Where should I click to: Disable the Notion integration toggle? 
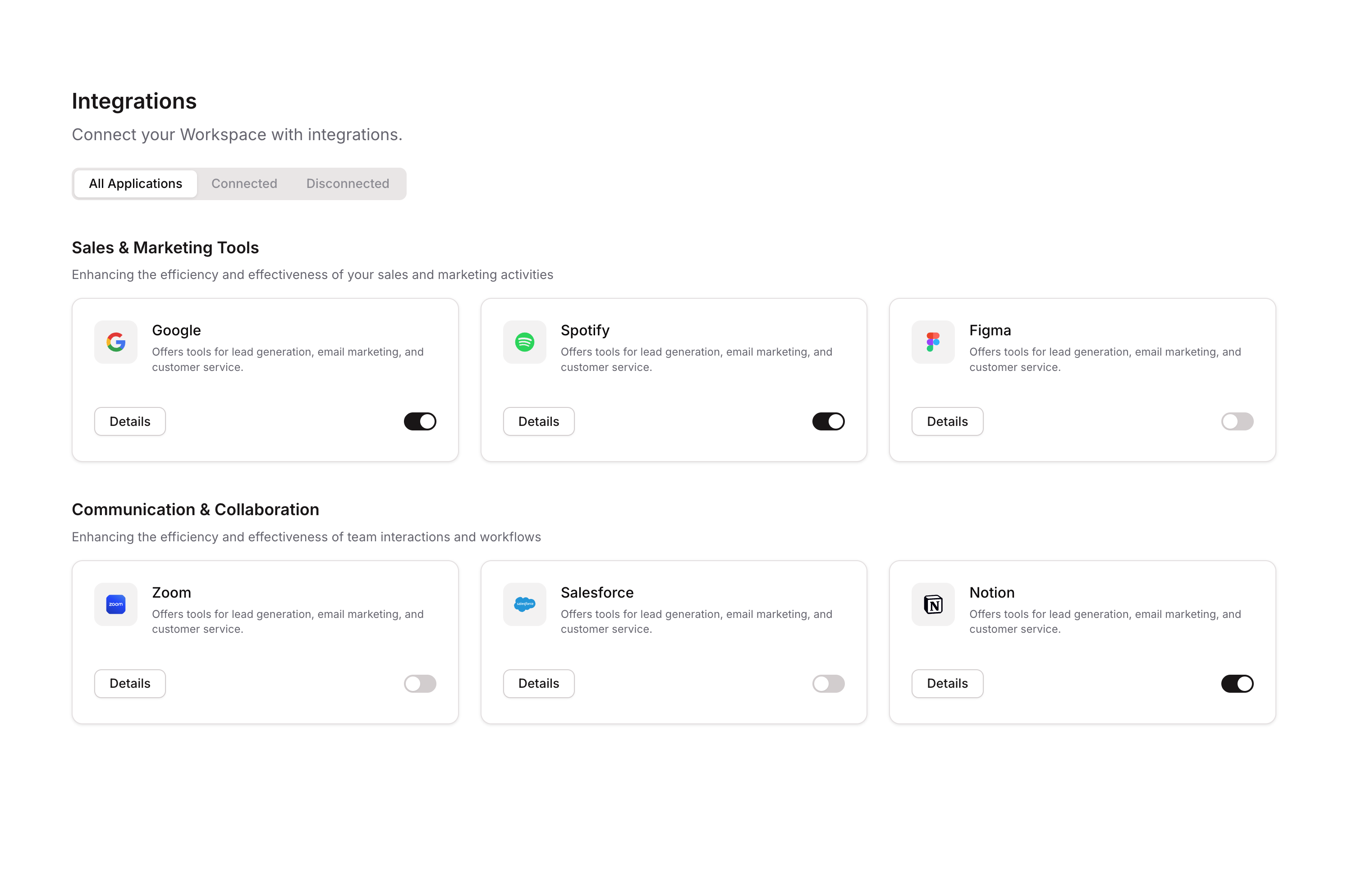pyautogui.click(x=1237, y=683)
